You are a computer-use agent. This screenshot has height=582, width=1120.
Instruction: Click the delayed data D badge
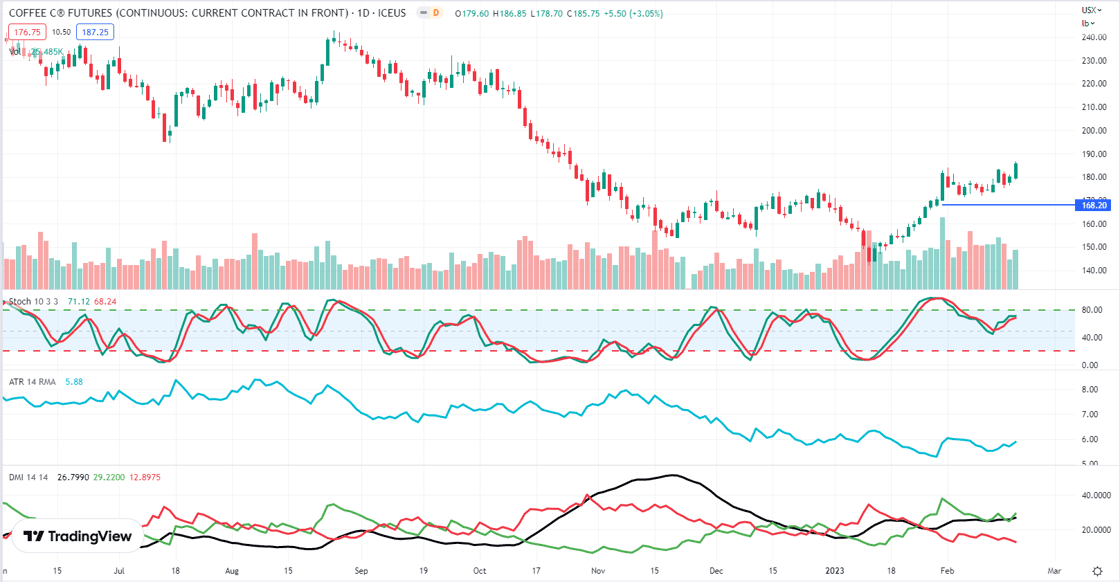tap(436, 13)
